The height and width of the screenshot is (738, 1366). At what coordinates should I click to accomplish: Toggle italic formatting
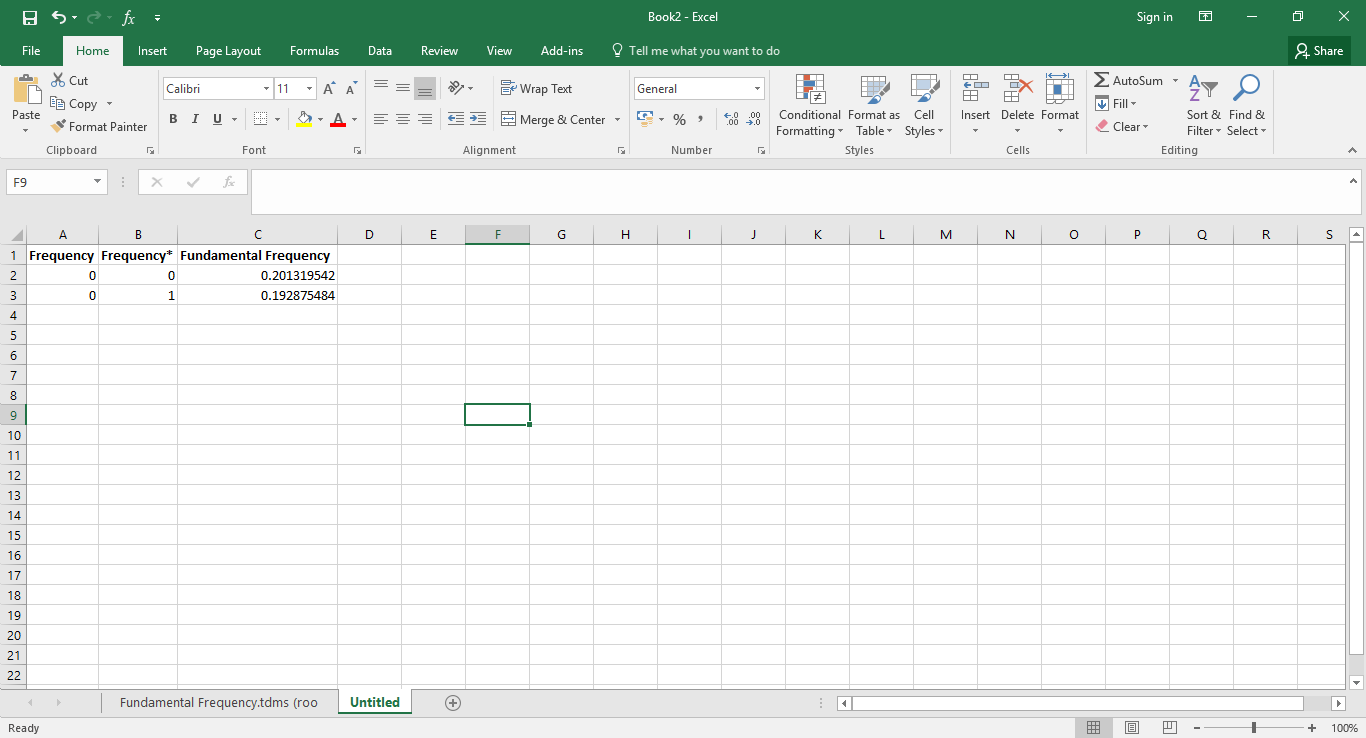[195, 119]
